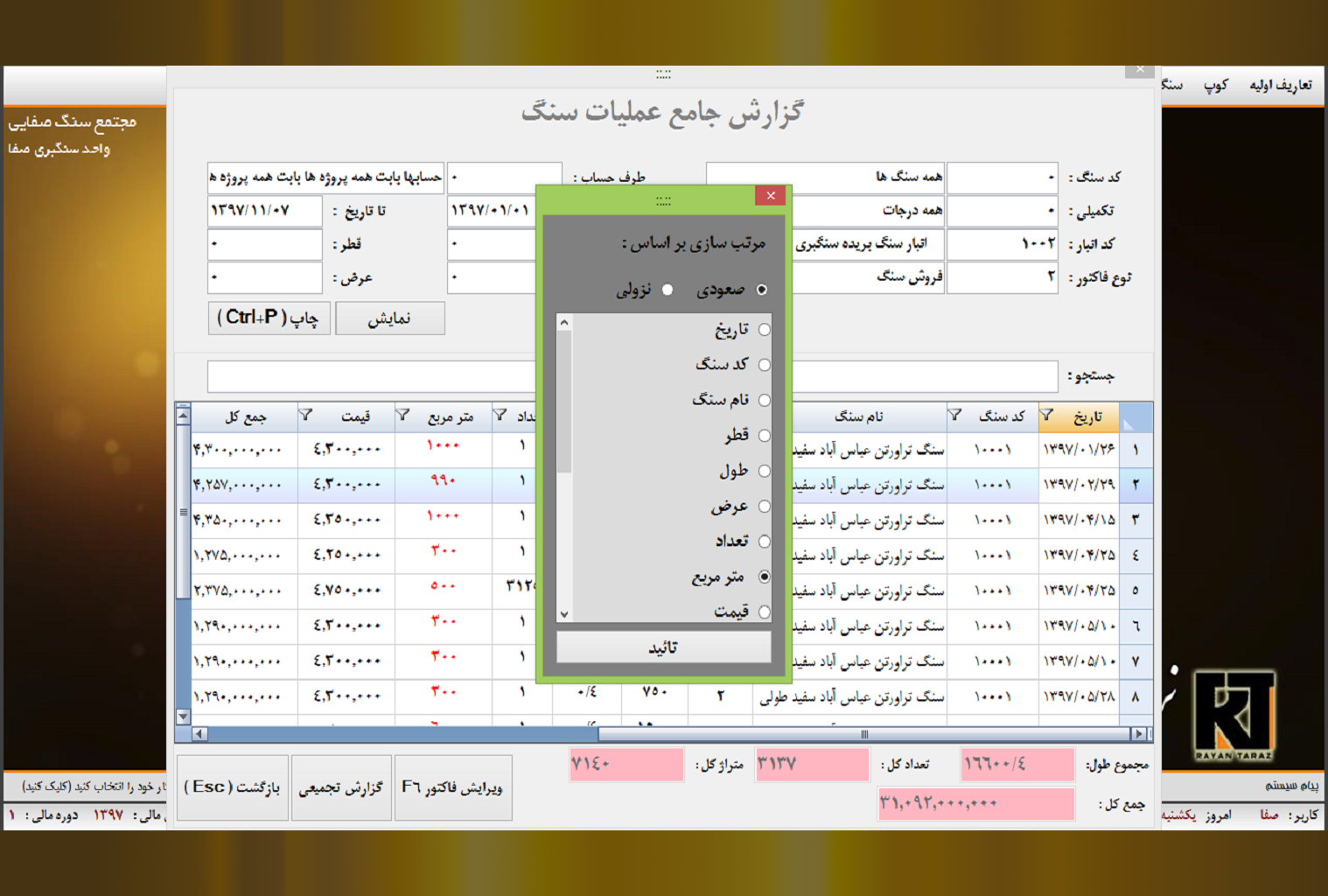Open the filter icon on کد سنگ column

click(955, 416)
